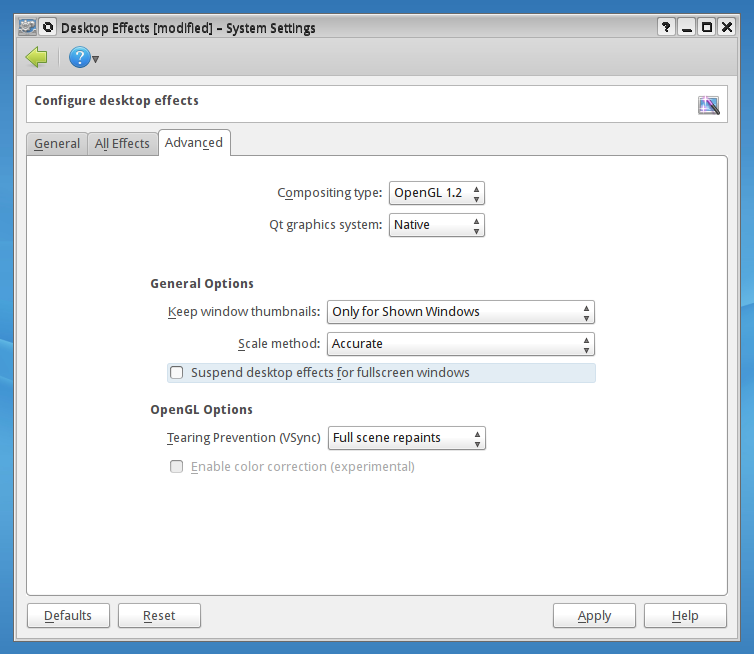
Task: Click the Help button
Action: click(x=685, y=616)
